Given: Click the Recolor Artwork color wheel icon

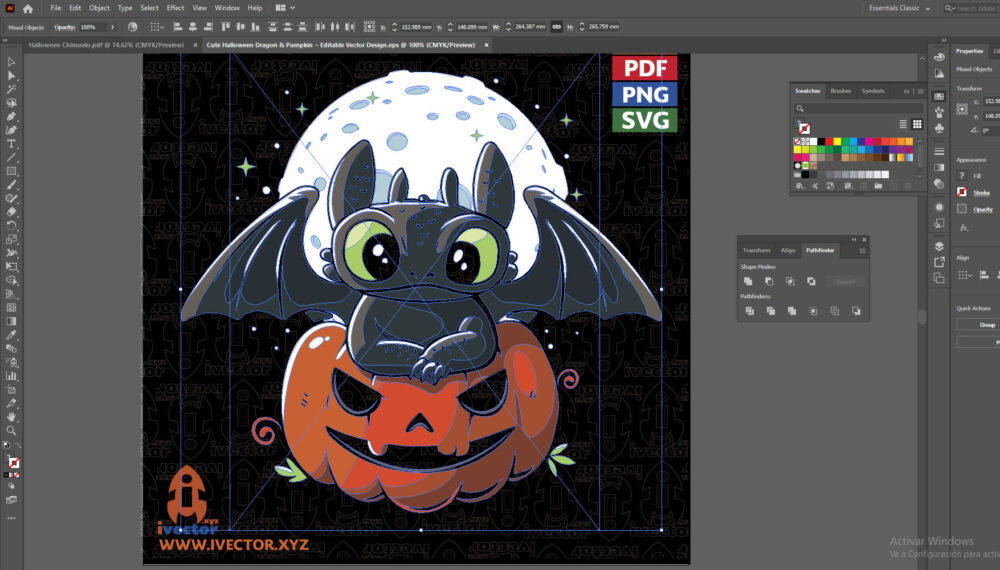Looking at the screenshot, I should coord(133,27).
